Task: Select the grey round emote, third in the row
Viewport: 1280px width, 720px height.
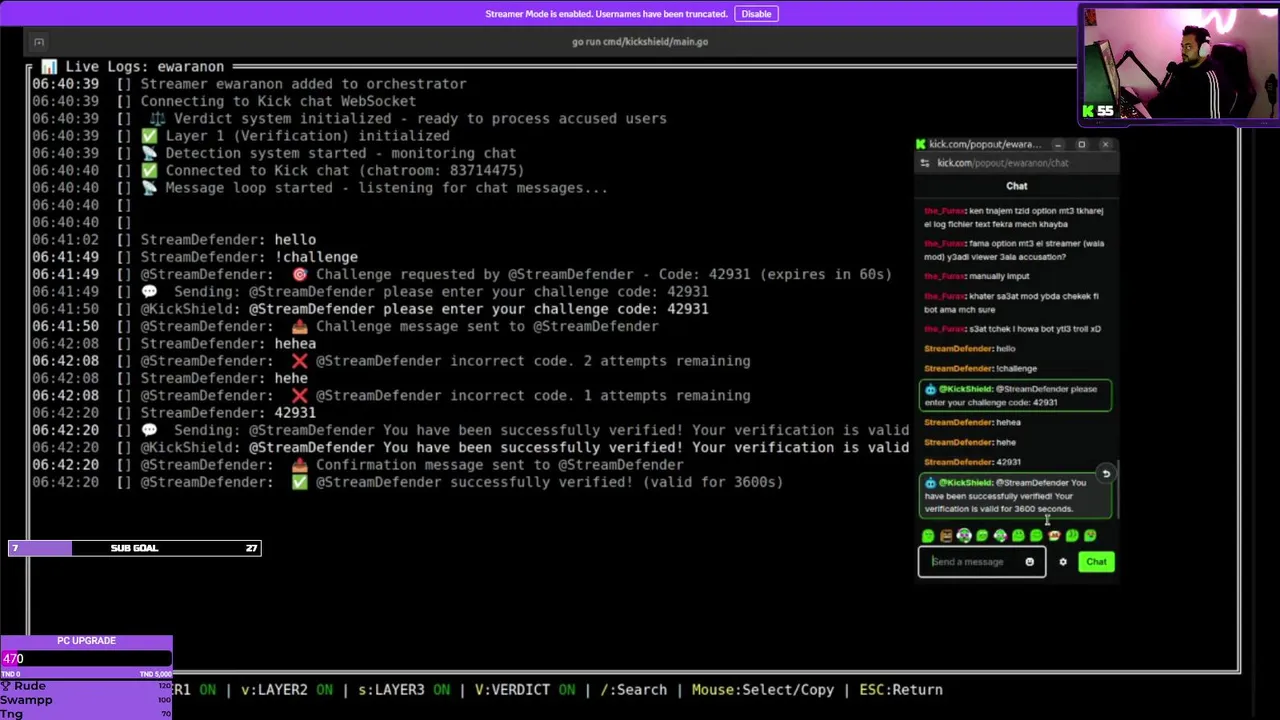Action: [964, 536]
